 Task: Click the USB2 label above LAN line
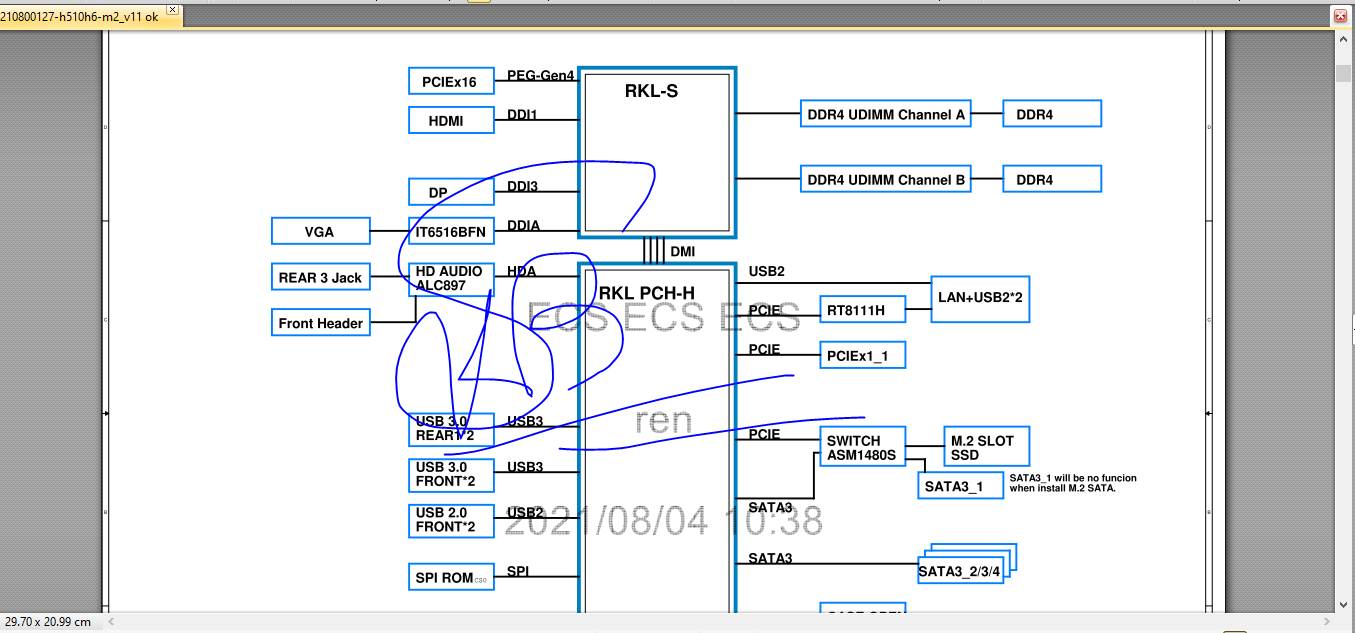point(766,271)
